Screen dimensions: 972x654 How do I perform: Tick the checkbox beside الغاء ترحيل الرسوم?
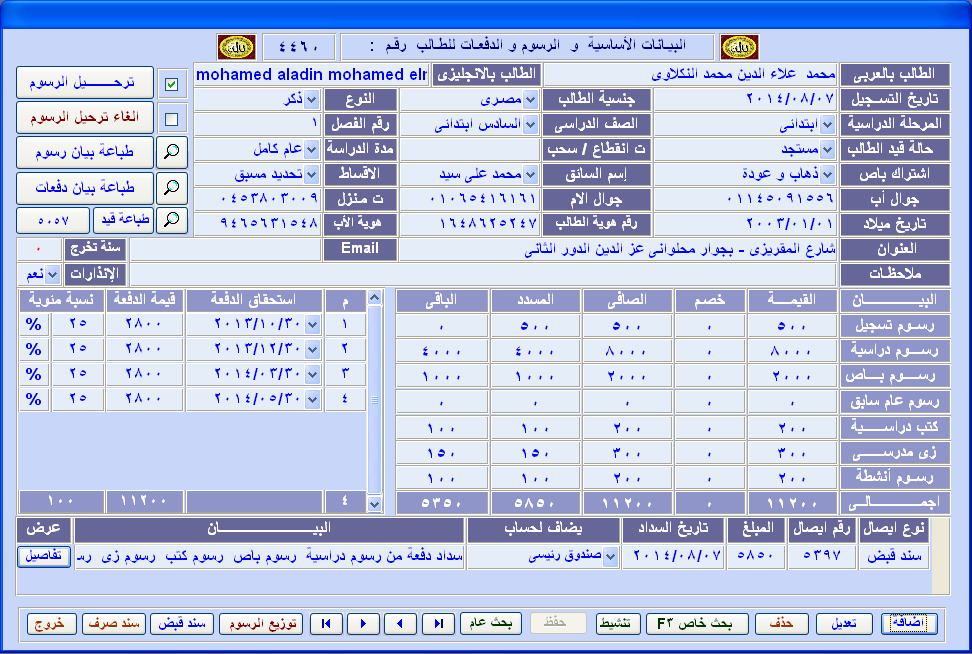[x=171, y=119]
